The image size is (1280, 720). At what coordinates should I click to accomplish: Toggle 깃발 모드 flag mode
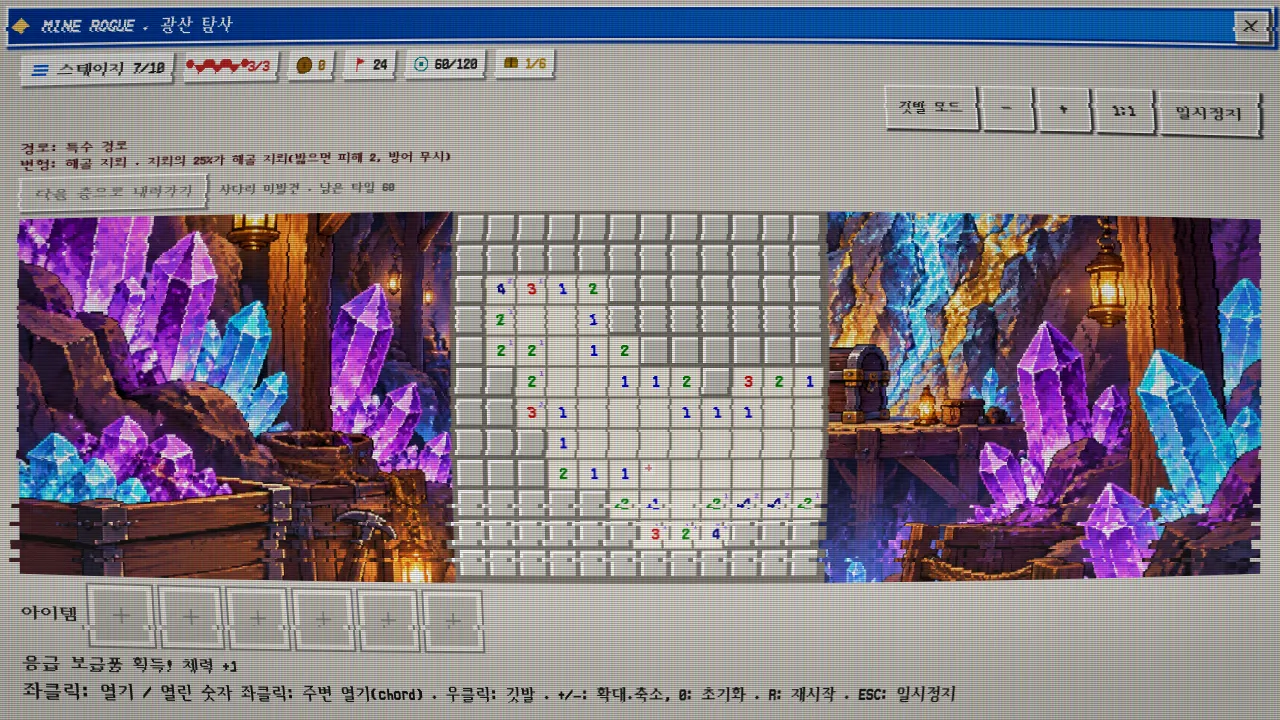tap(930, 107)
